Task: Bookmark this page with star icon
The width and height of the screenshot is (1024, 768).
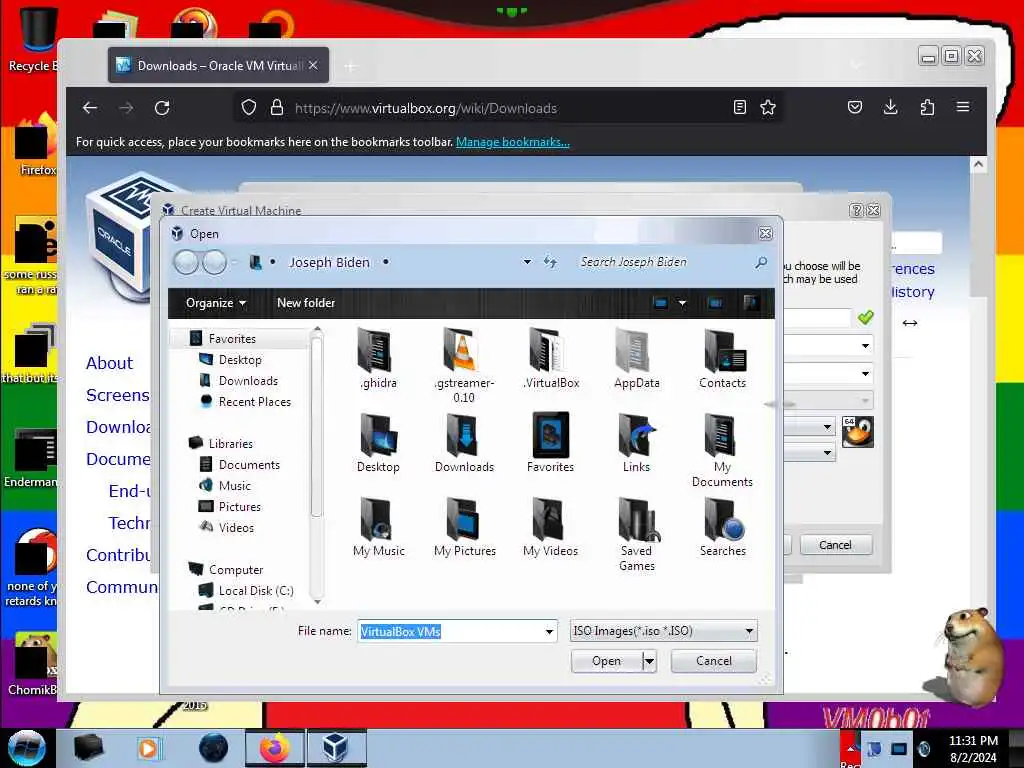Action: pos(768,108)
